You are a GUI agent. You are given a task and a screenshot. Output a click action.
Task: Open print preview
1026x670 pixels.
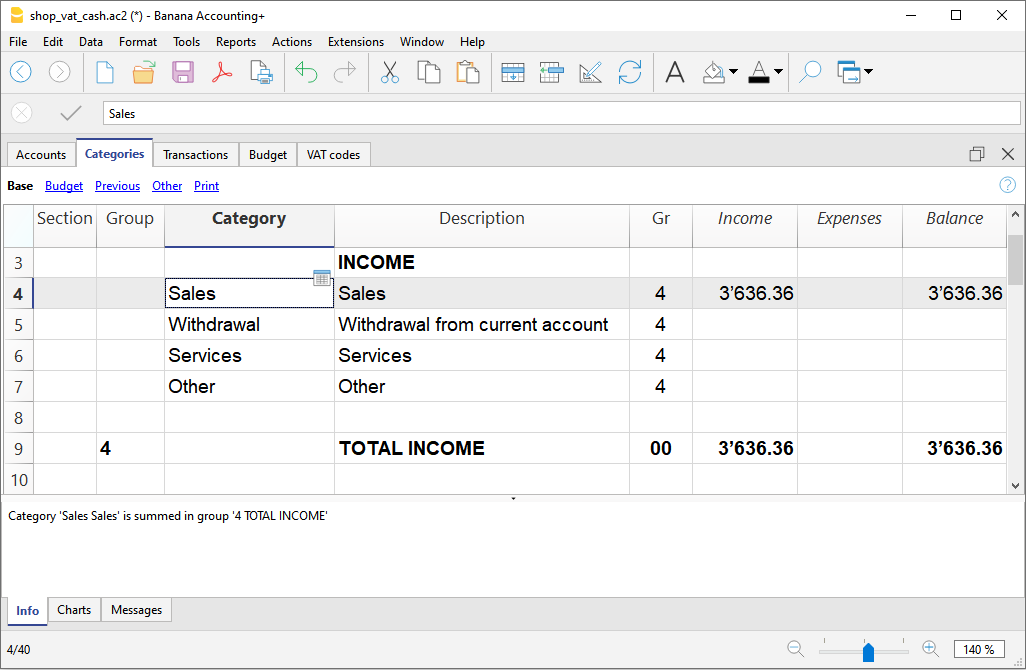261,72
